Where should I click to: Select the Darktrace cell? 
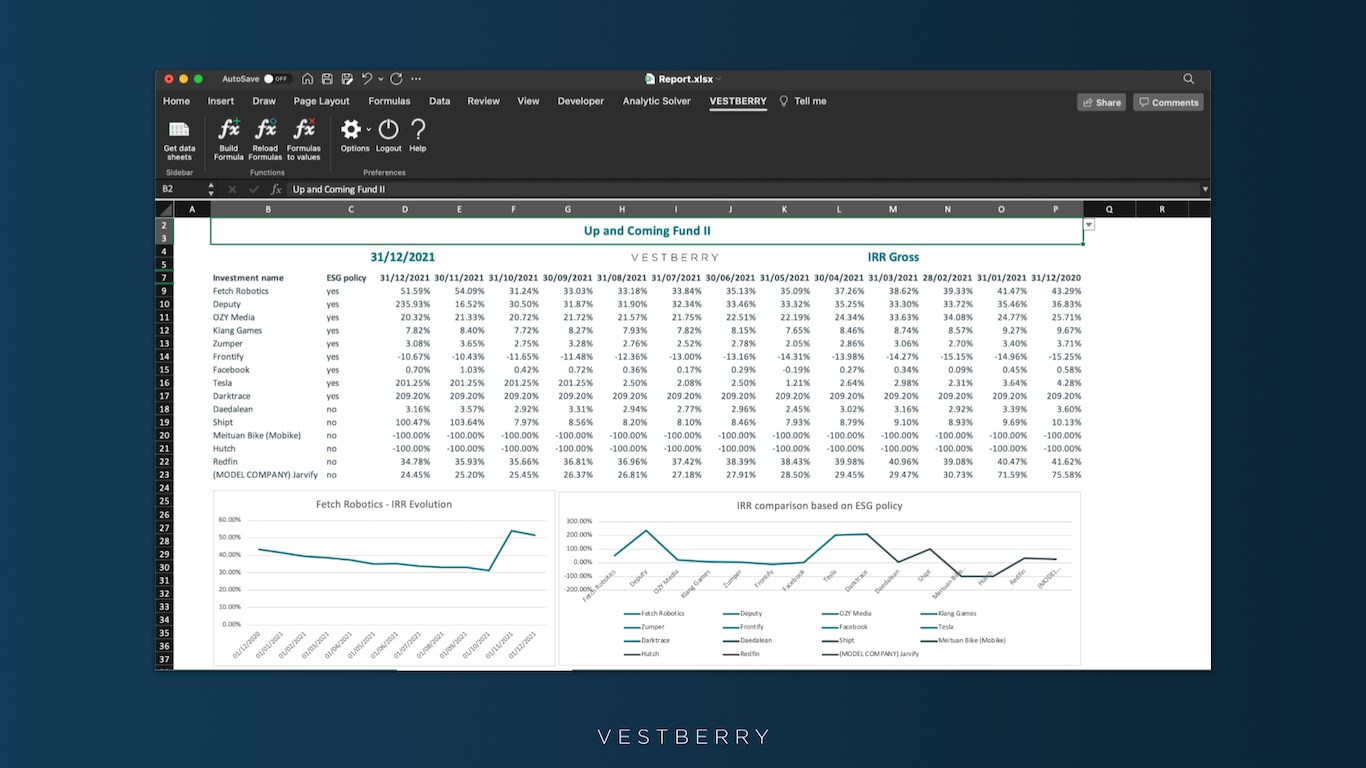(266, 396)
